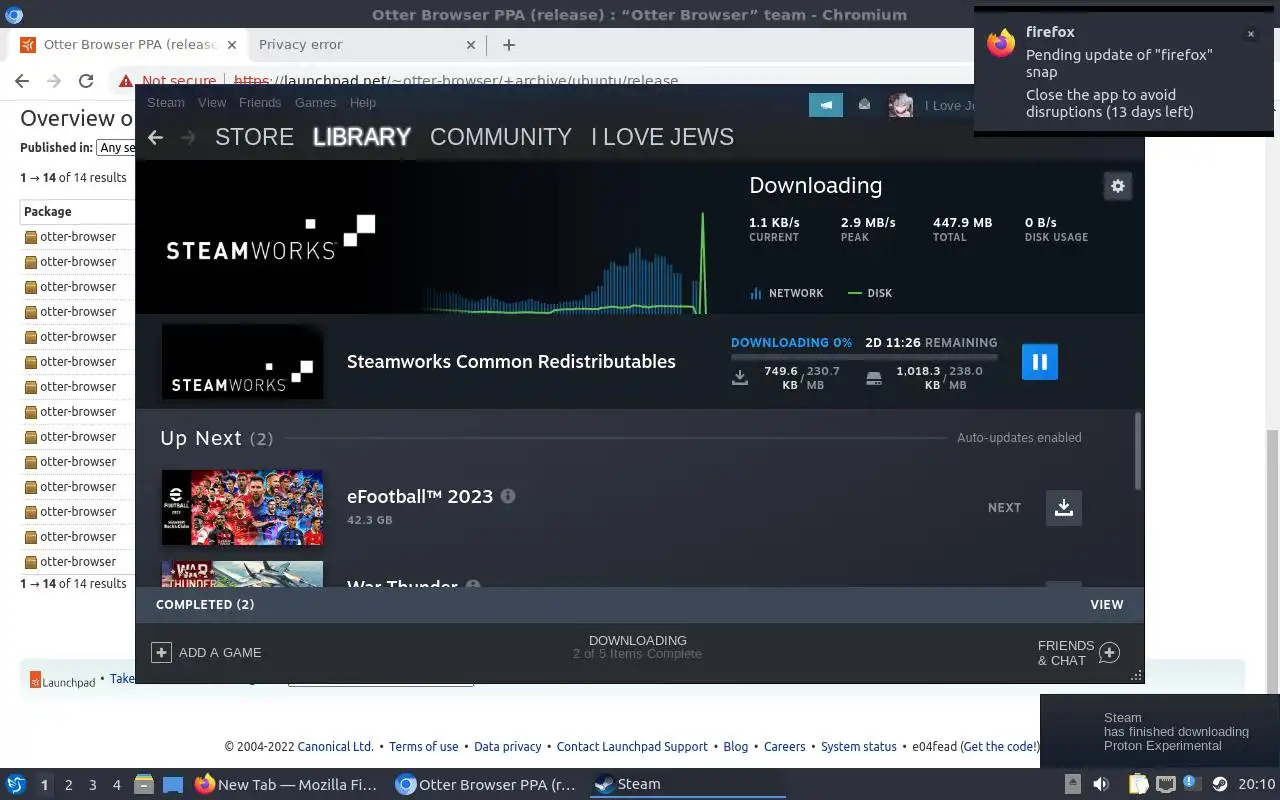Open the clipboard manager tray icon
Screen dimensions: 1280x800
(x=1138, y=785)
